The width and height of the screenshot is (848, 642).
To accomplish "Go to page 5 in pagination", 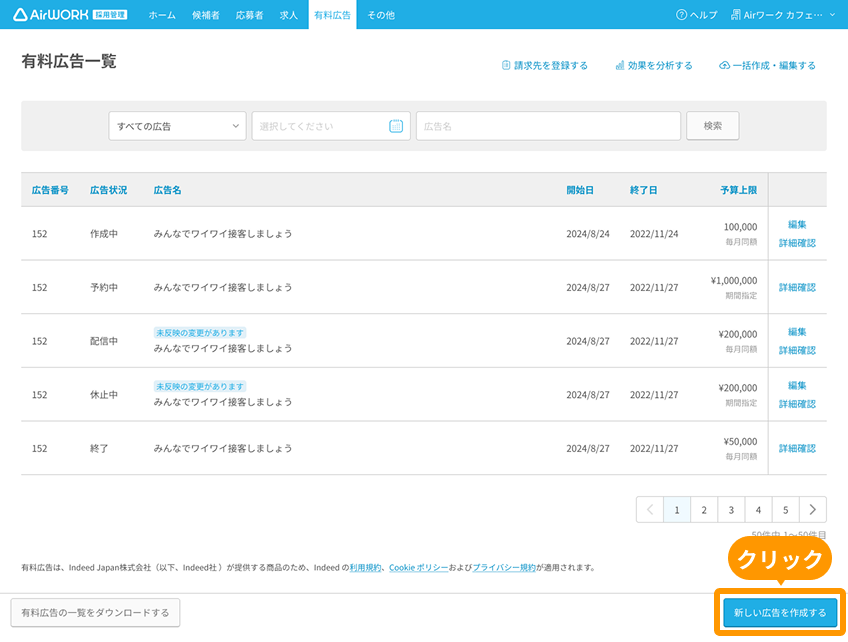I will point(785,509).
